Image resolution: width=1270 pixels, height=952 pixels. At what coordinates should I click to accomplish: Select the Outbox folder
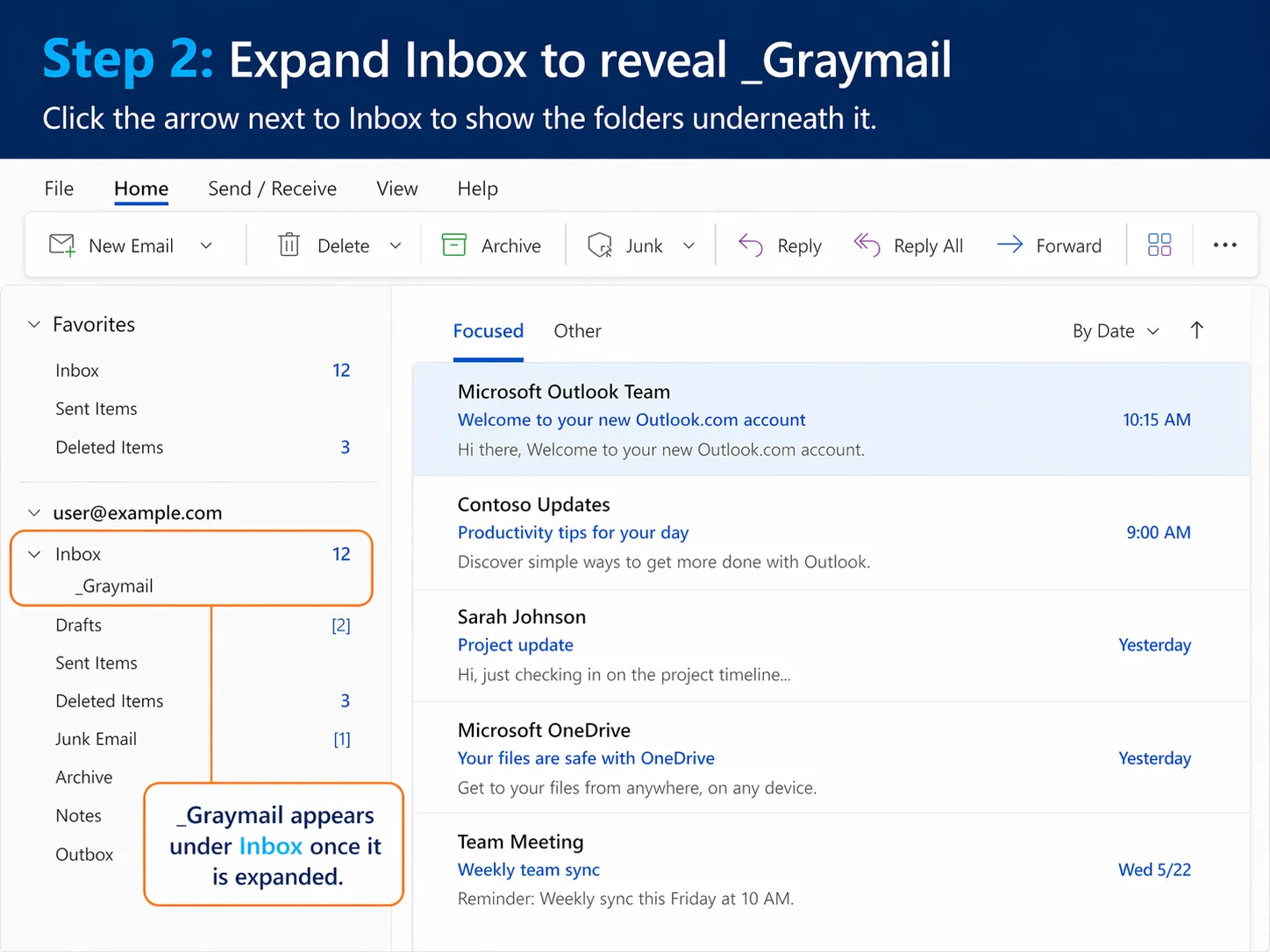pos(84,855)
